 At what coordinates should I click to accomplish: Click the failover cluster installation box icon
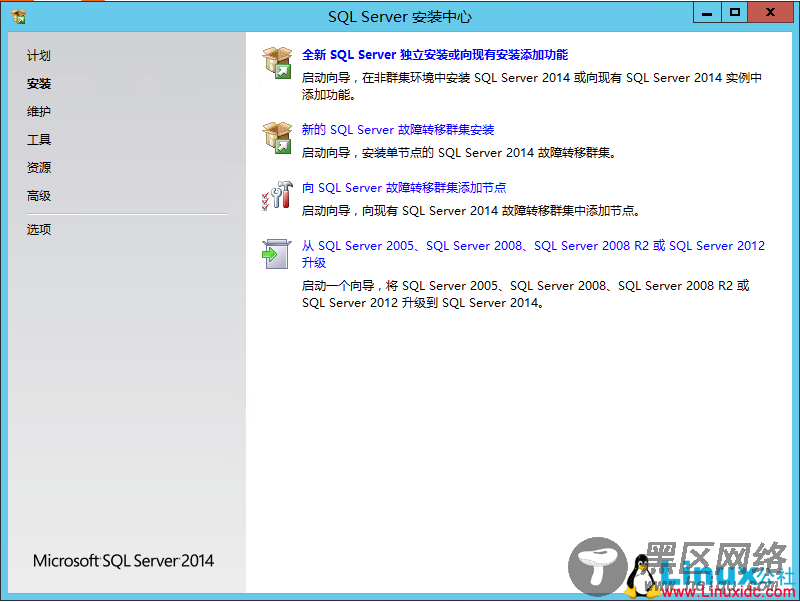pyautogui.click(x=277, y=138)
